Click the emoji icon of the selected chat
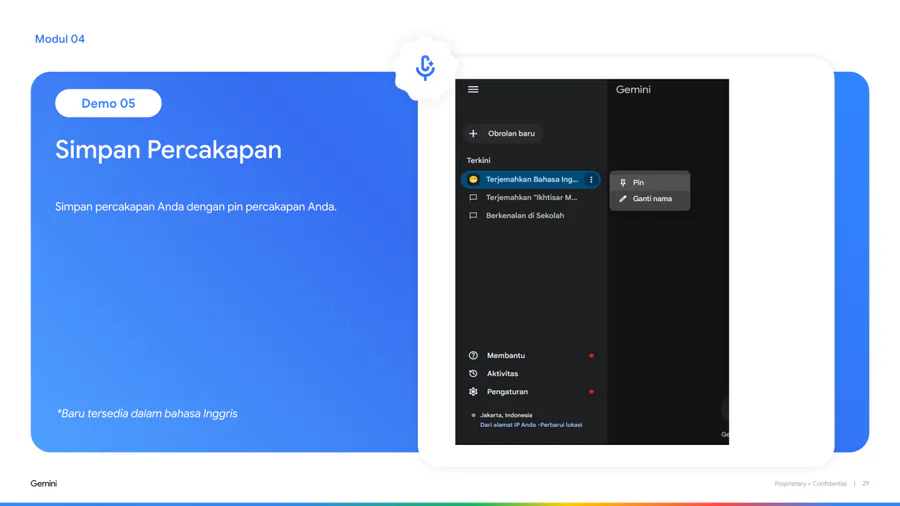This screenshot has width=900, height=506. 473,180
